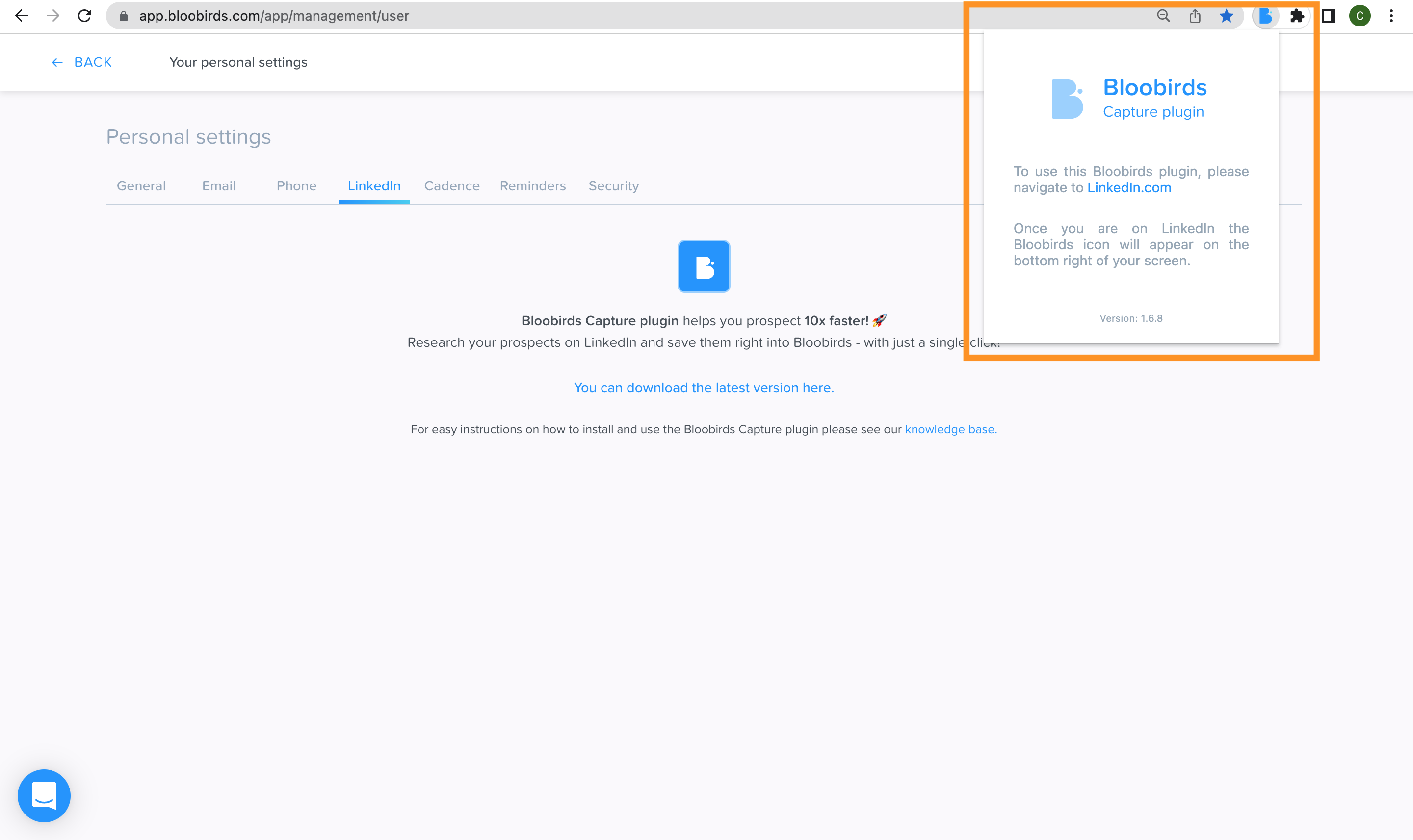This screenshot has height=840, width=1413.
Task: Select the LinkedIn tab
Action: [x=374, y=185]
